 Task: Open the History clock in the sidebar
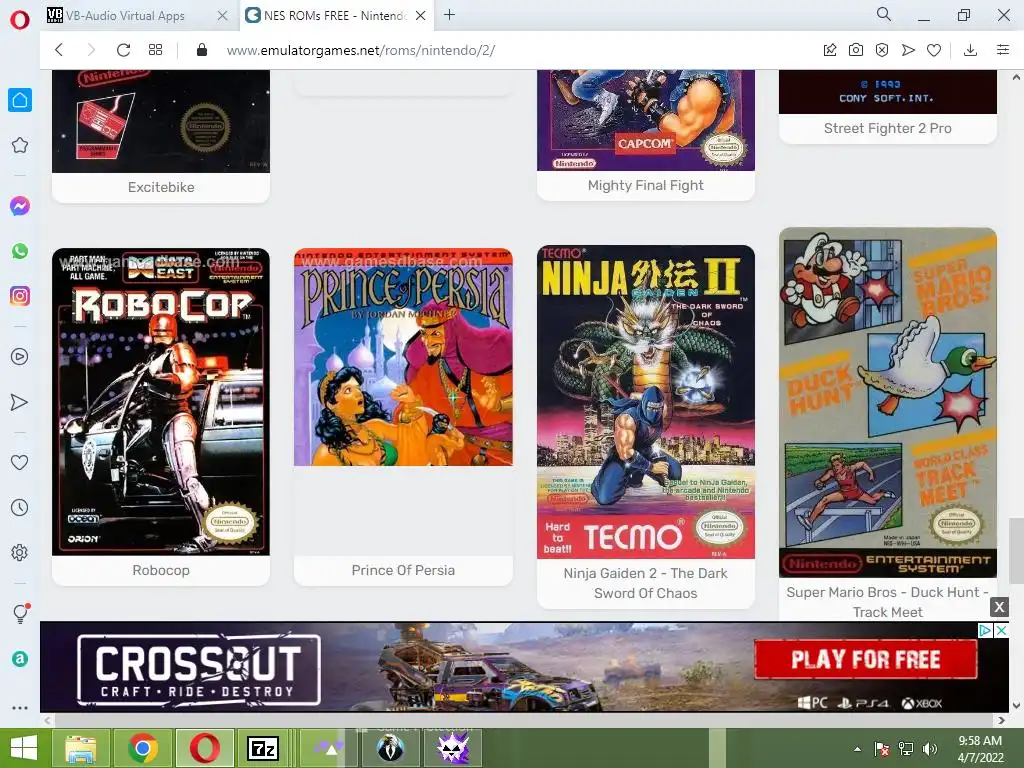click(x=20, y=507)
